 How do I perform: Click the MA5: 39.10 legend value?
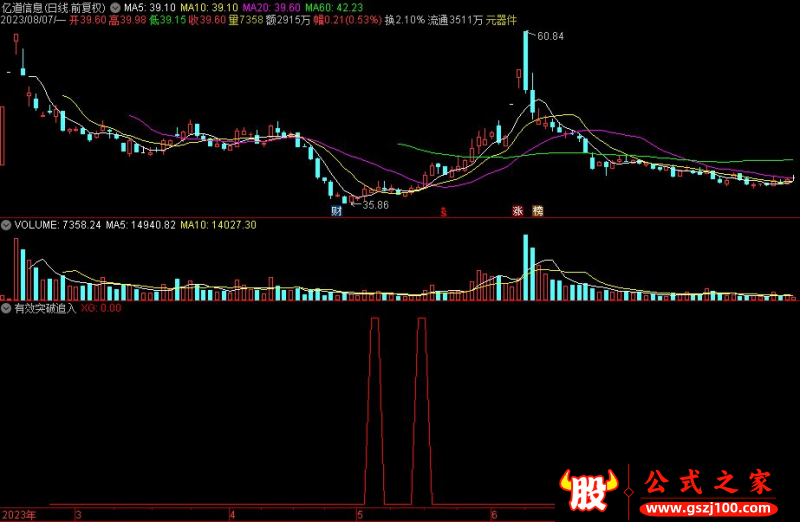[149, 8]
